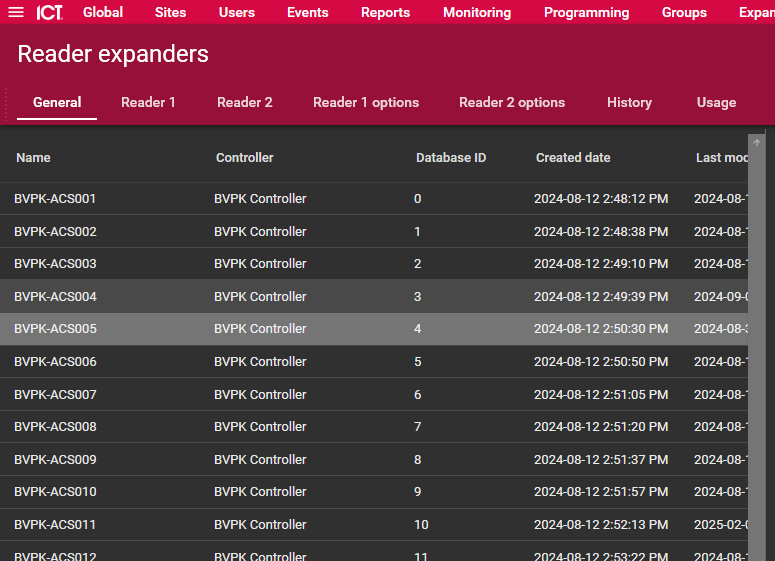Click created date 2024-08-12 2:52:13 PM
This screenshot has width=775, height=561.
[x=601, y=524]
